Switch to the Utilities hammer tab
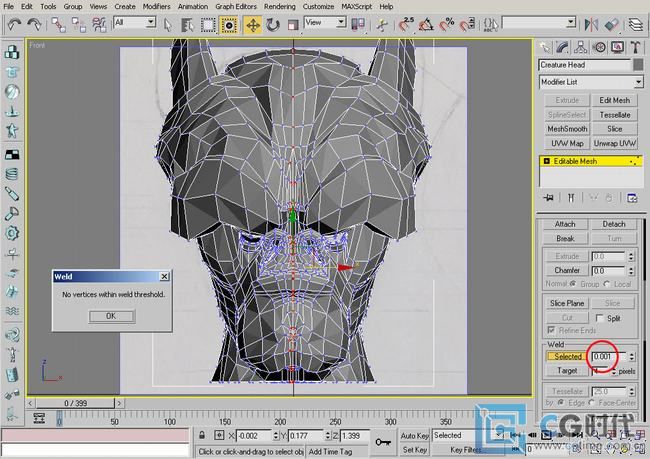 (635, 47)
